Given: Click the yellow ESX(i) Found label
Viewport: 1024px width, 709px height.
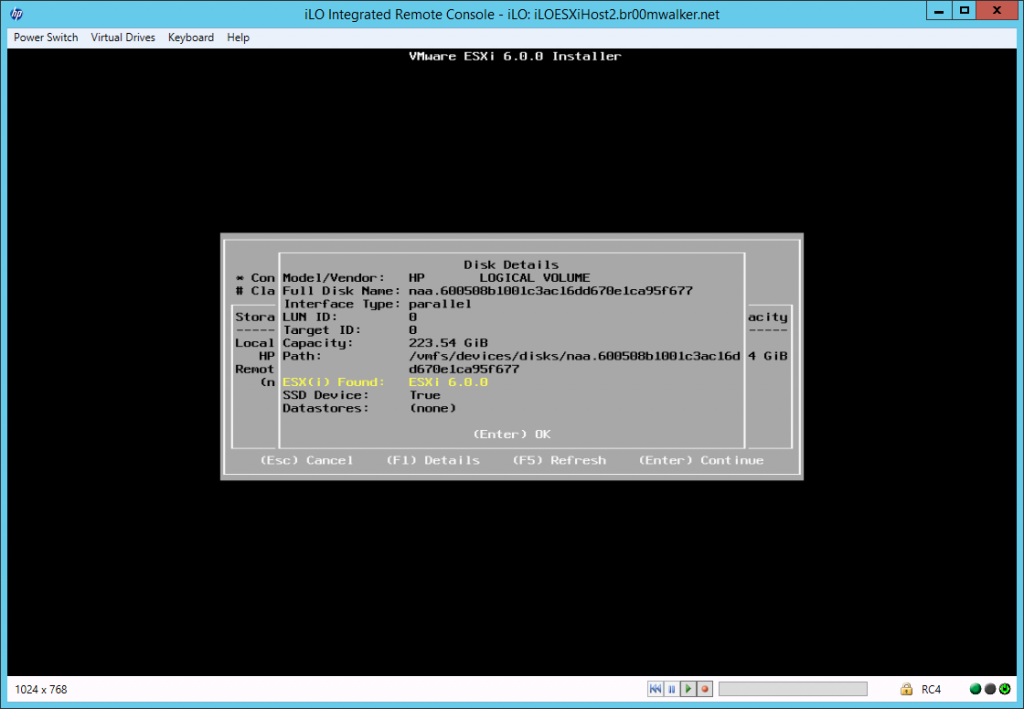Looking at the screenshot, I should [x=334, y=382].
